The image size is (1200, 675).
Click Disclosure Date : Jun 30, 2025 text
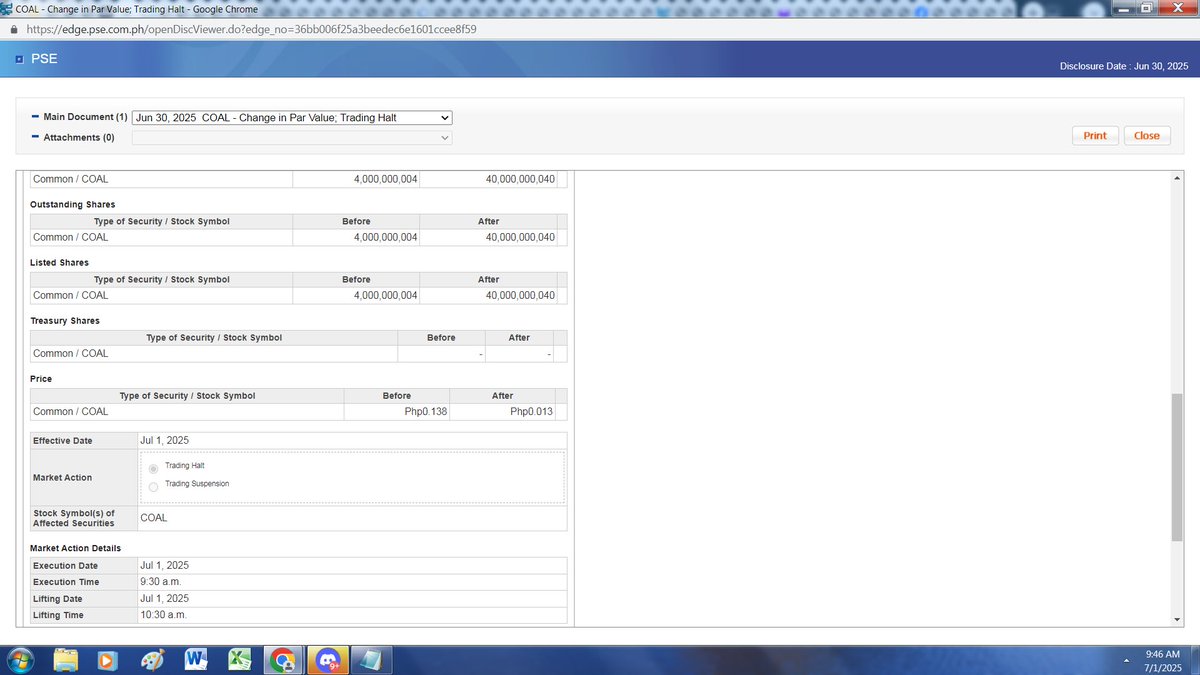1124,66
